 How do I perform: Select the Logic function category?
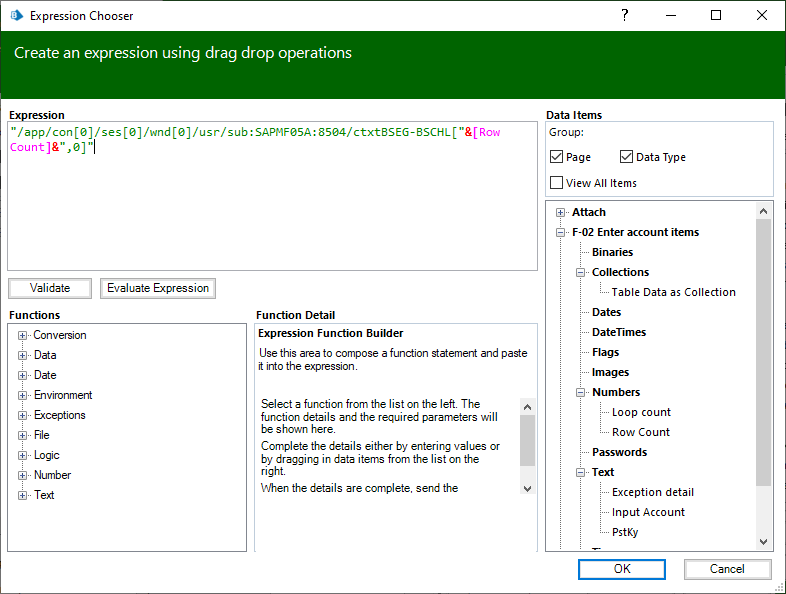tap(46, 455)
